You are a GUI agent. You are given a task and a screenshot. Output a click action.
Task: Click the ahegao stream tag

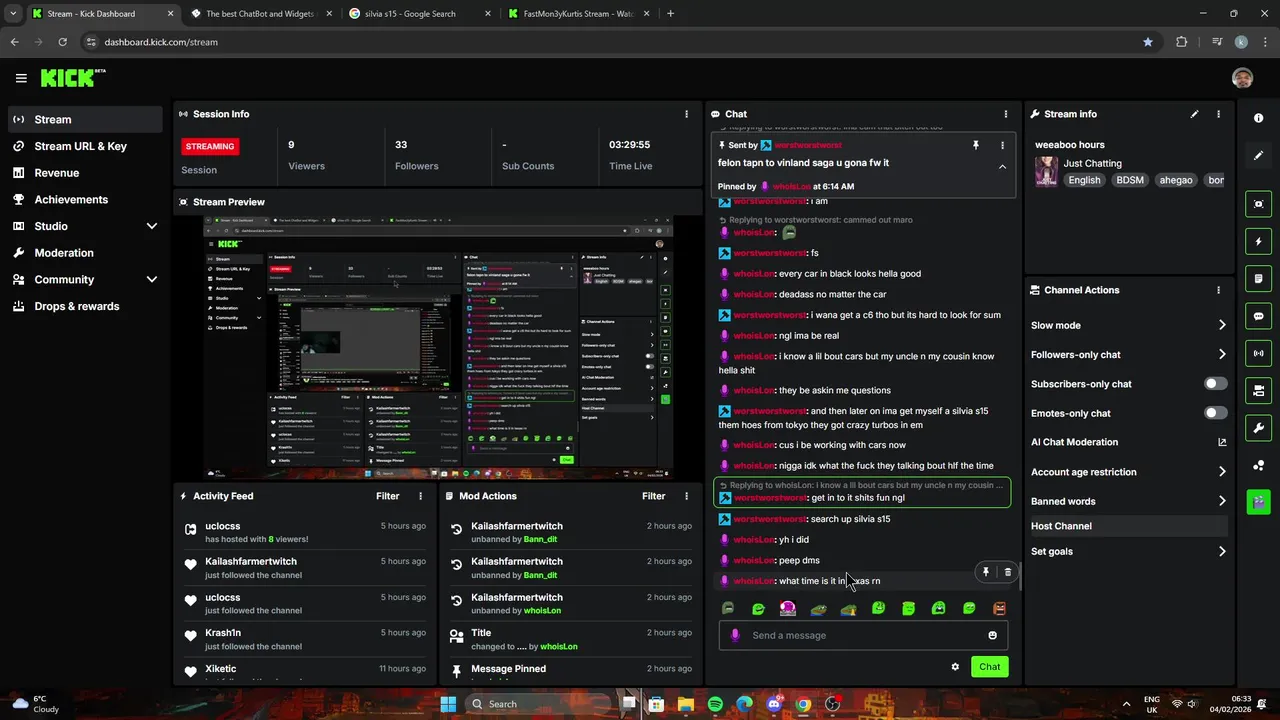pos(1175,180)
